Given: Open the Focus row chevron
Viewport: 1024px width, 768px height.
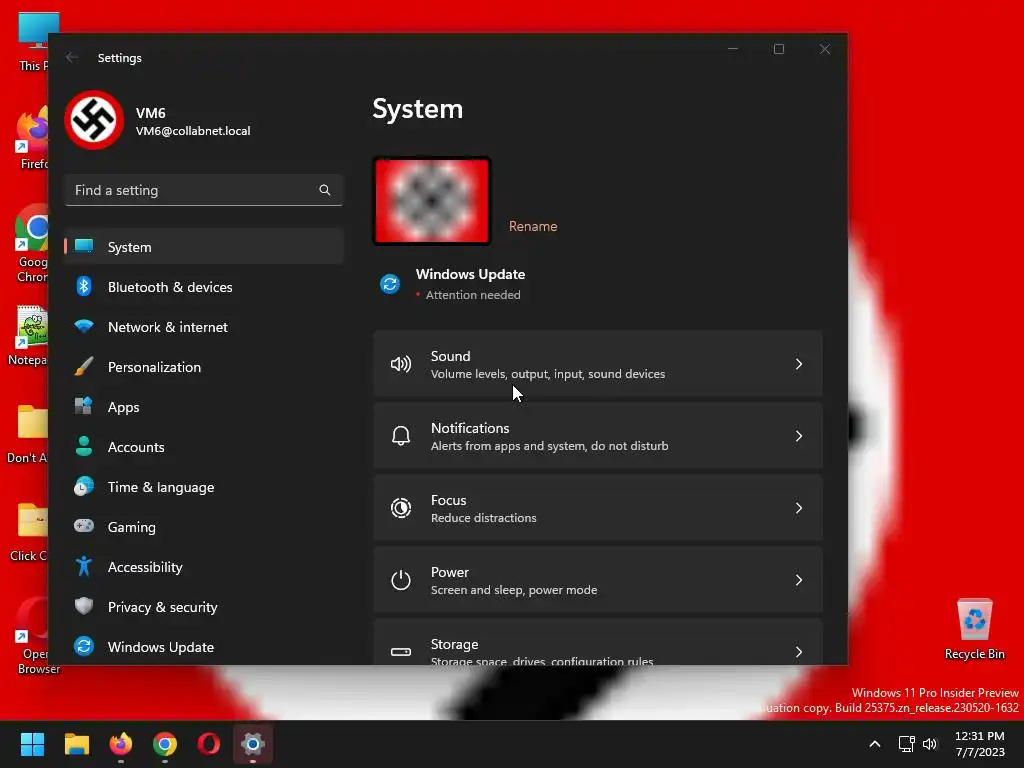Looking at the screenshot, I should 799,508.
